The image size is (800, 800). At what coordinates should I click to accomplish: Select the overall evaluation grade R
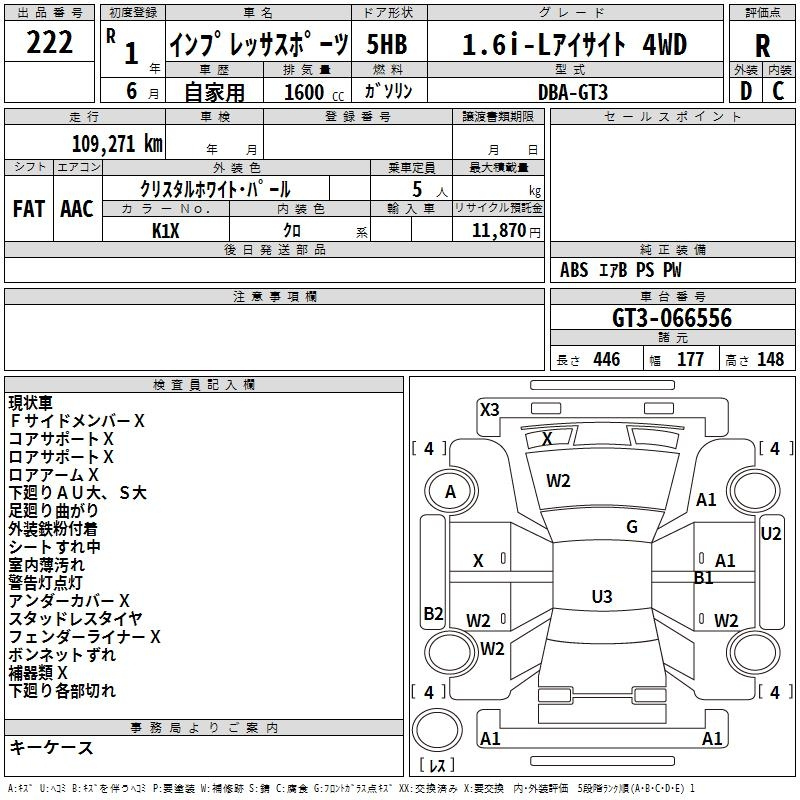(762, 45)
